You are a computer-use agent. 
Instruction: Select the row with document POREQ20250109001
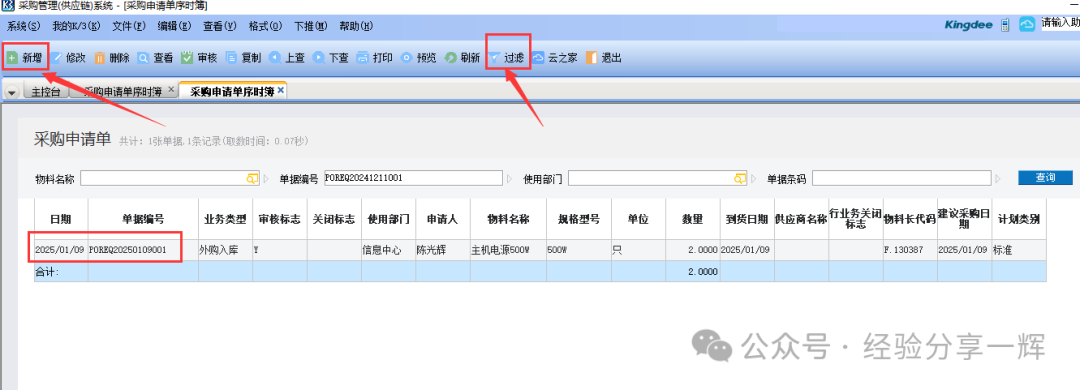coord(540,250)
